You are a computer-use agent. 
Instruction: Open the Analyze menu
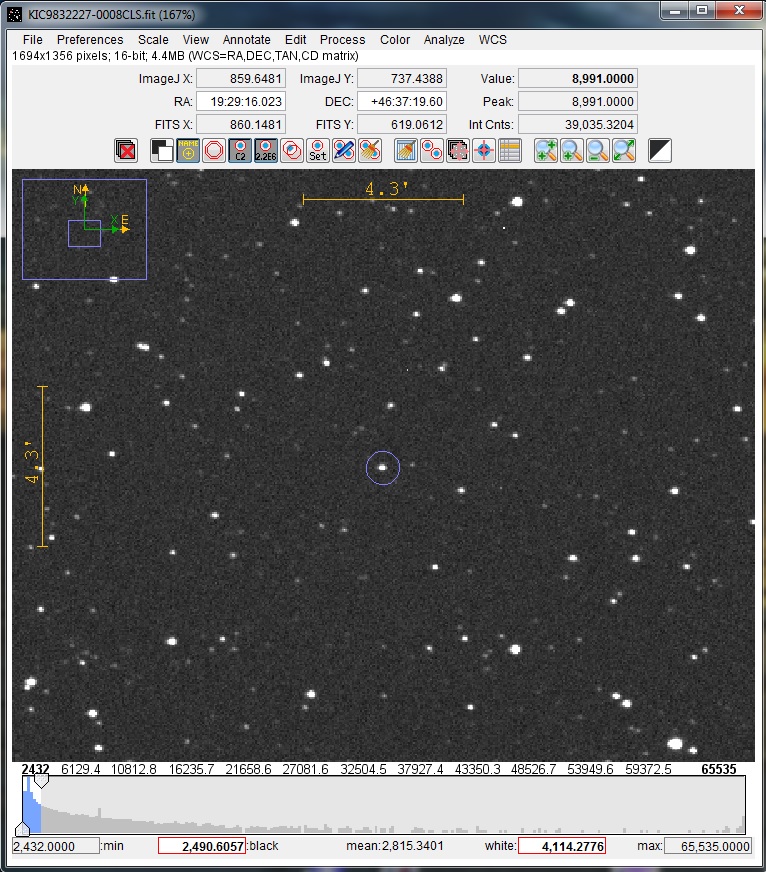coord(444,40)
